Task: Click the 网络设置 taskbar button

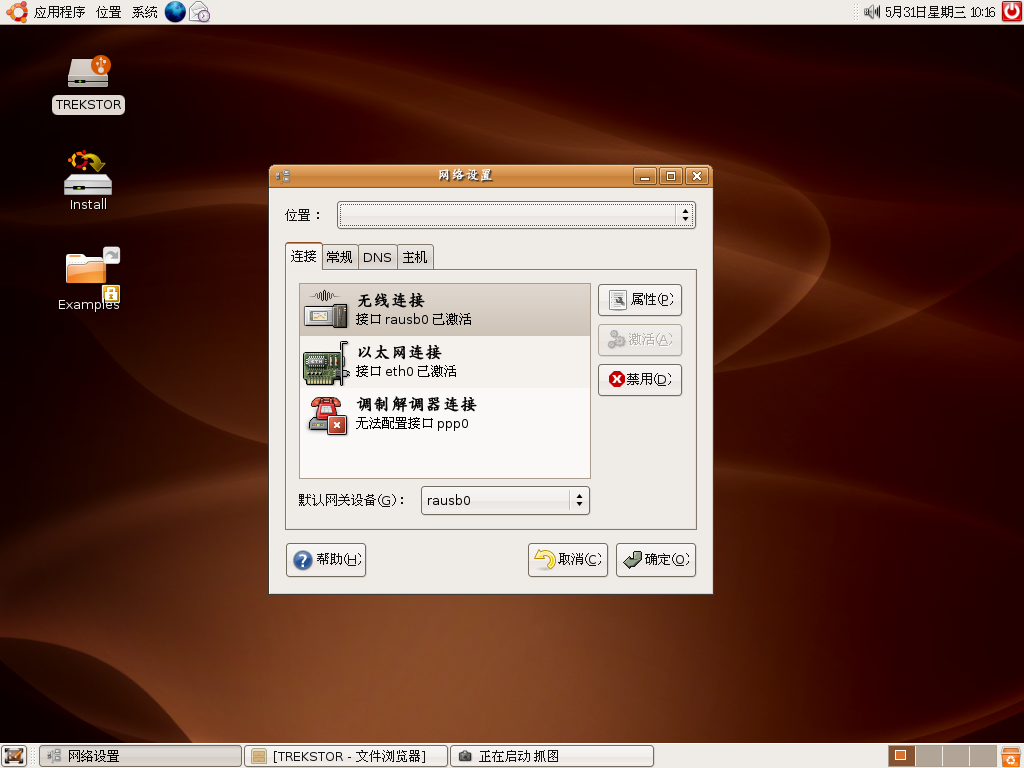Action: pyautogui.click(x=140, y=756)
